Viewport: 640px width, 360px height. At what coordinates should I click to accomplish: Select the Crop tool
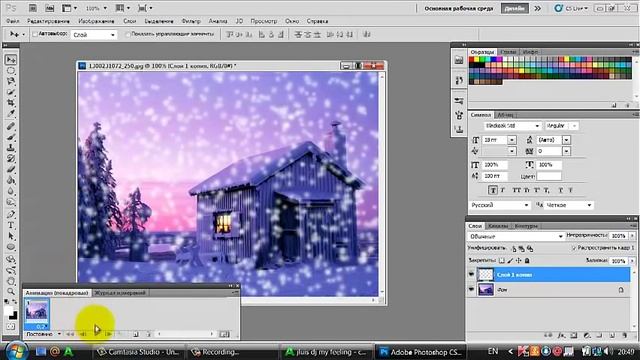(11, 103)
